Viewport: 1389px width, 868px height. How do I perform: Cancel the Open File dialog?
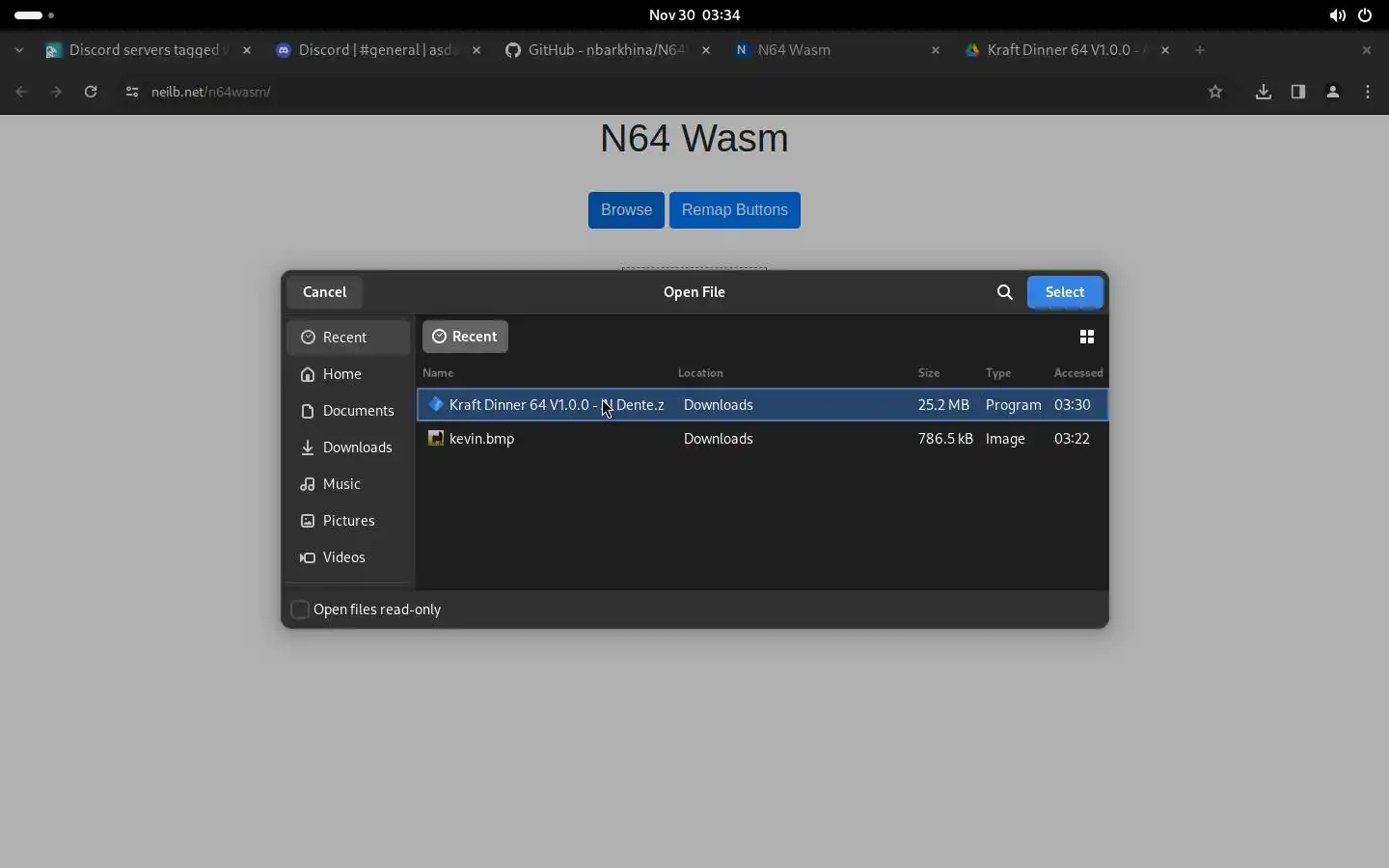[325, 292]
